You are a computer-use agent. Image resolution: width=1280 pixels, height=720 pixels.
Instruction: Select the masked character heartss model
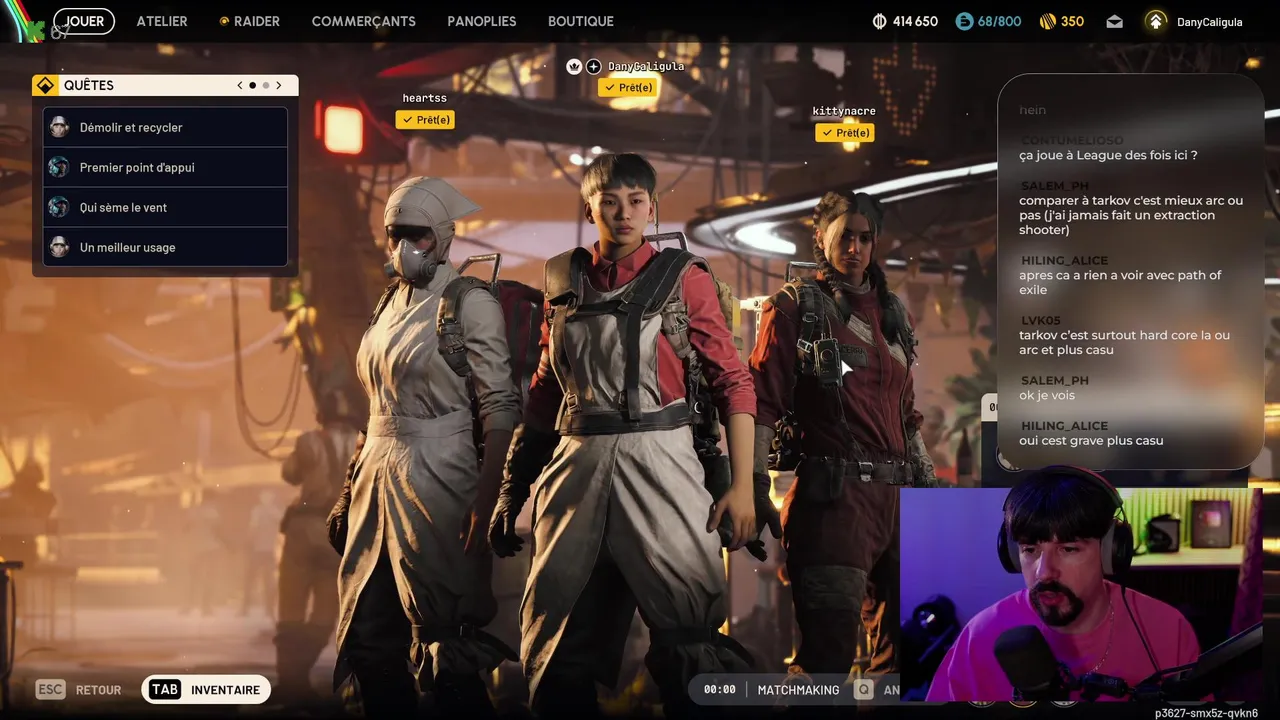tap(425, 430)
